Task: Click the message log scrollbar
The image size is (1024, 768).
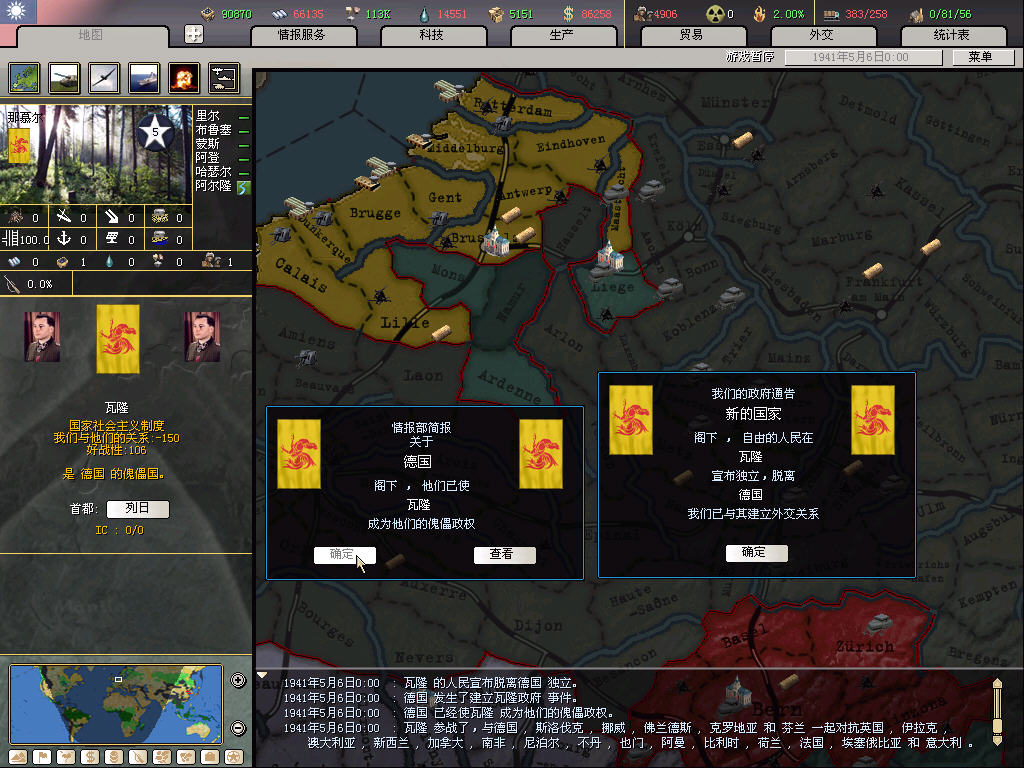Action: [x=997, y=712]
